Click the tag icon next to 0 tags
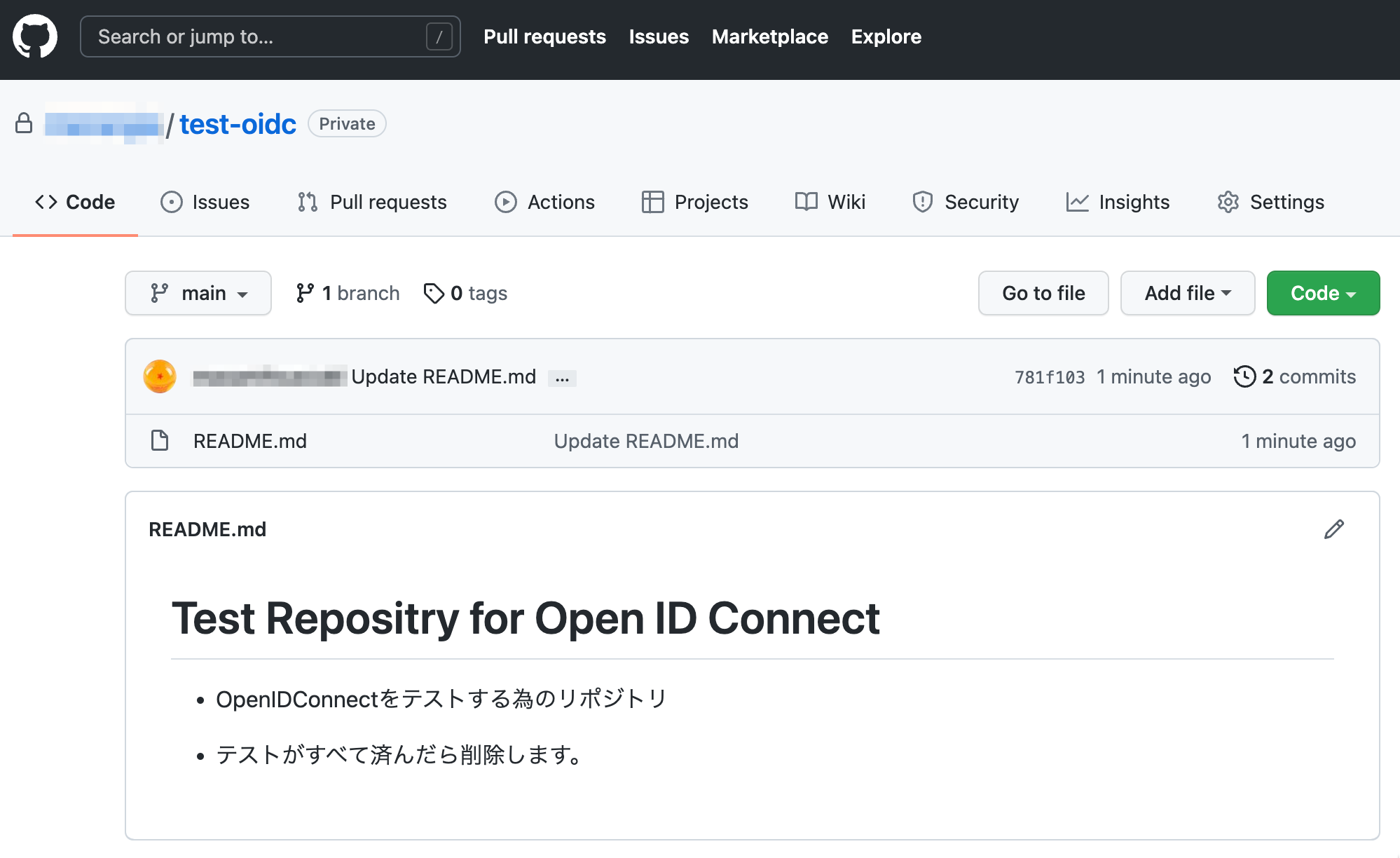 [434, 293]
